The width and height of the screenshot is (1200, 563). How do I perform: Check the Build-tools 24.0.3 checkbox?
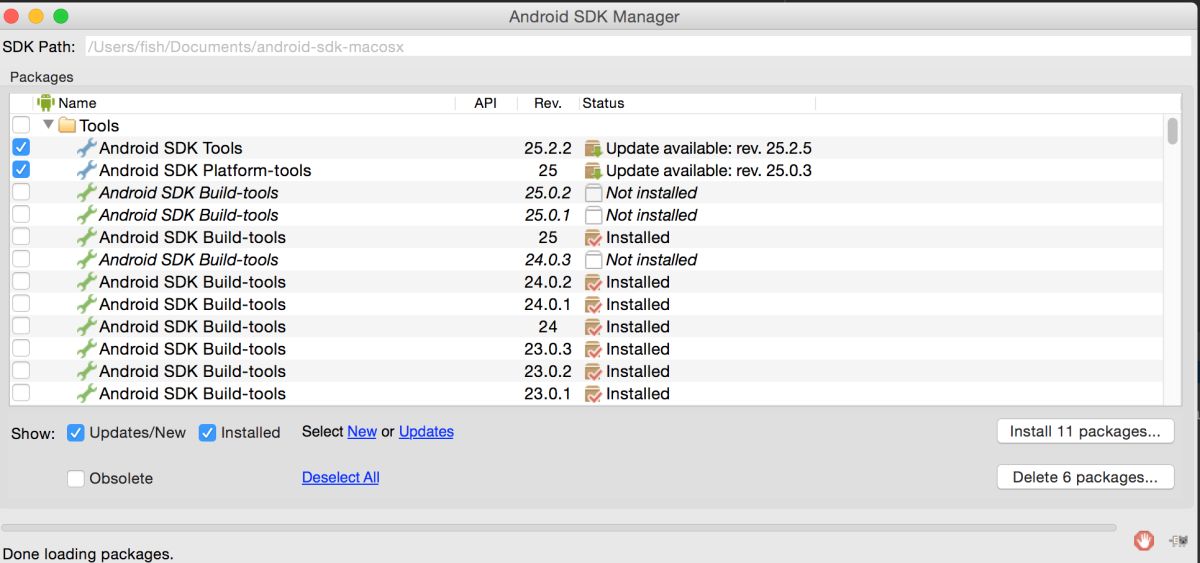pos(21,259)
